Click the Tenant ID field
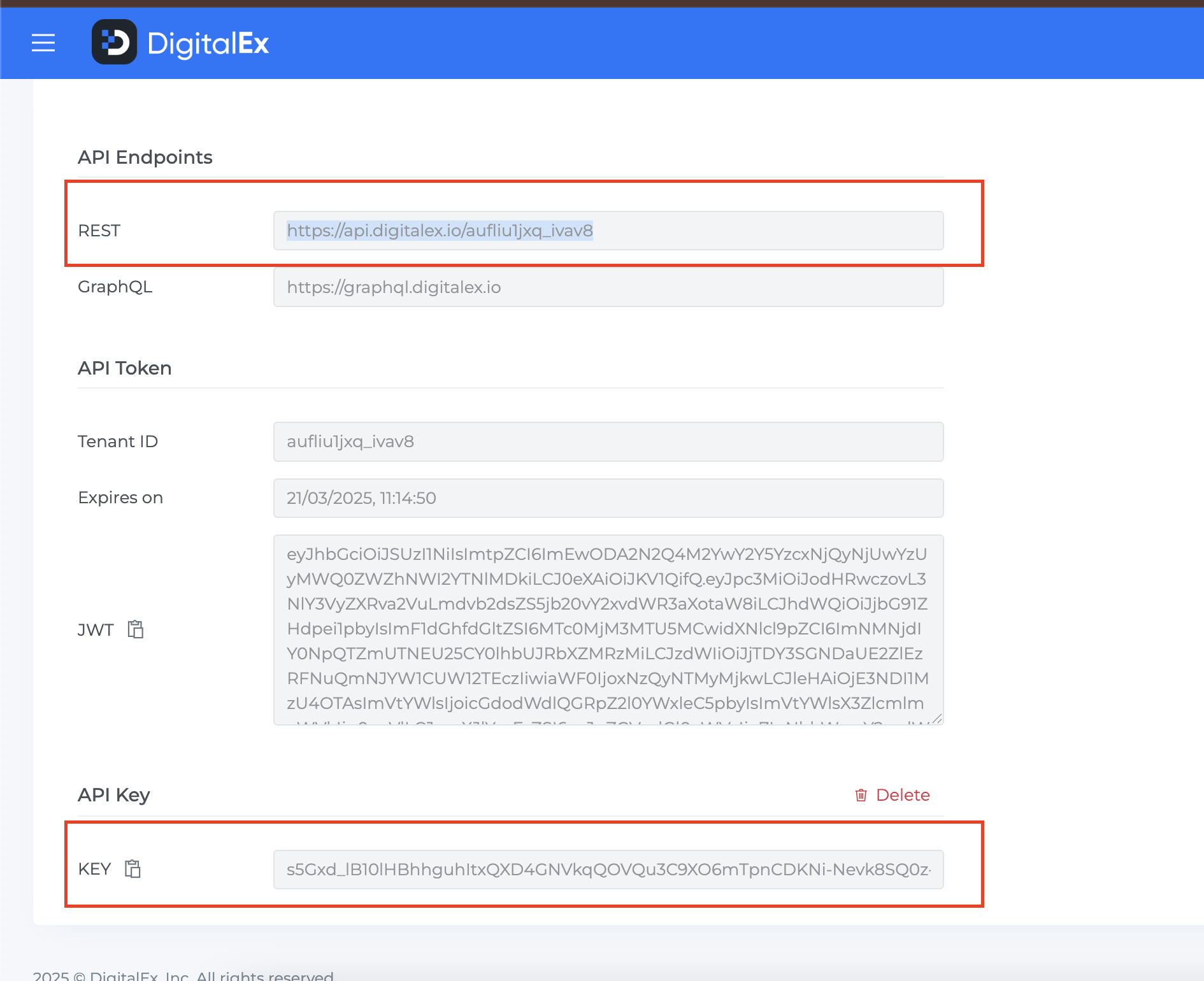Viewport: 1204px width, 981px height. click(608, 441)
